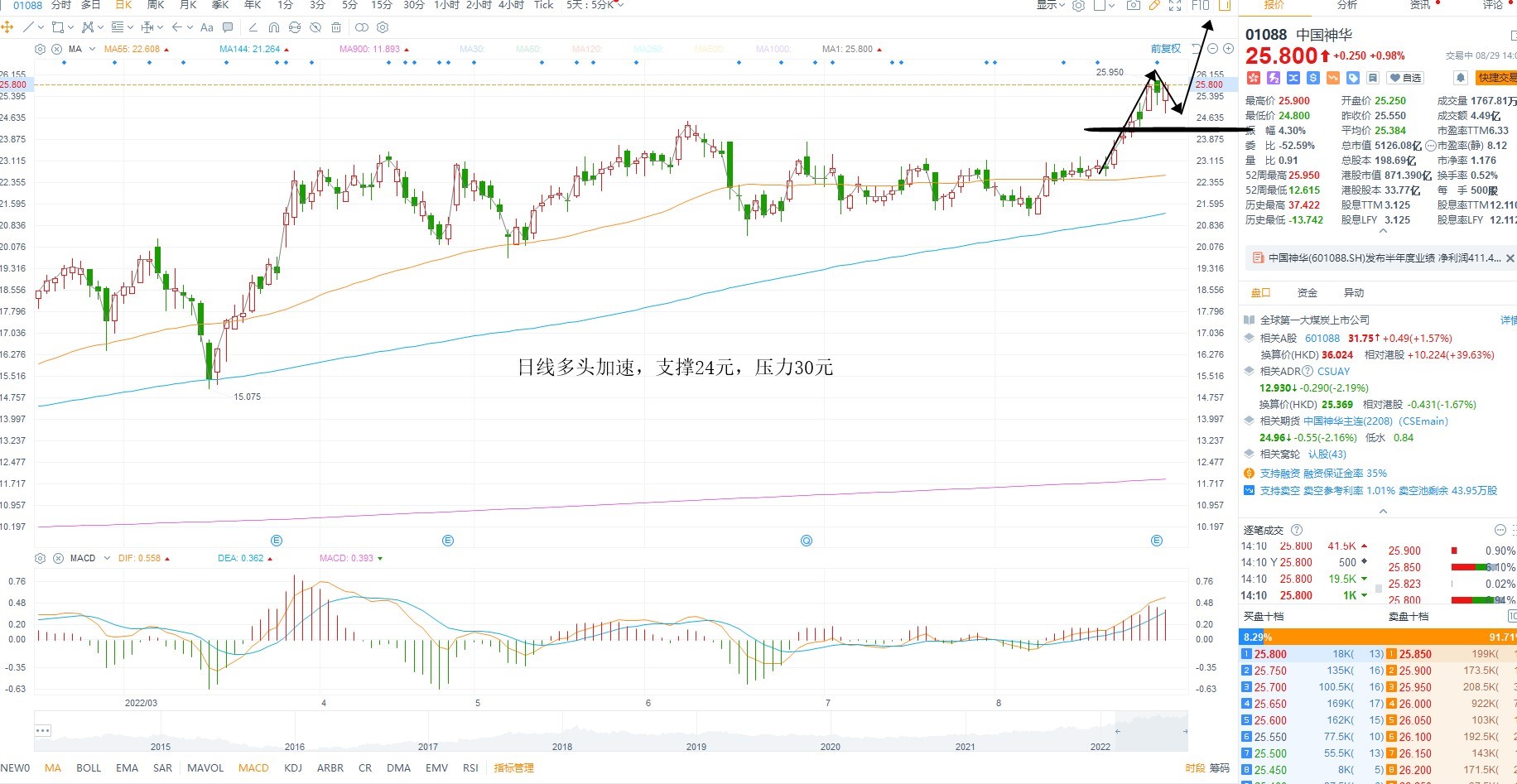Open F10 company information
The width and height of the screenshot is (1517, 784).
click(x=1201, y=5)
